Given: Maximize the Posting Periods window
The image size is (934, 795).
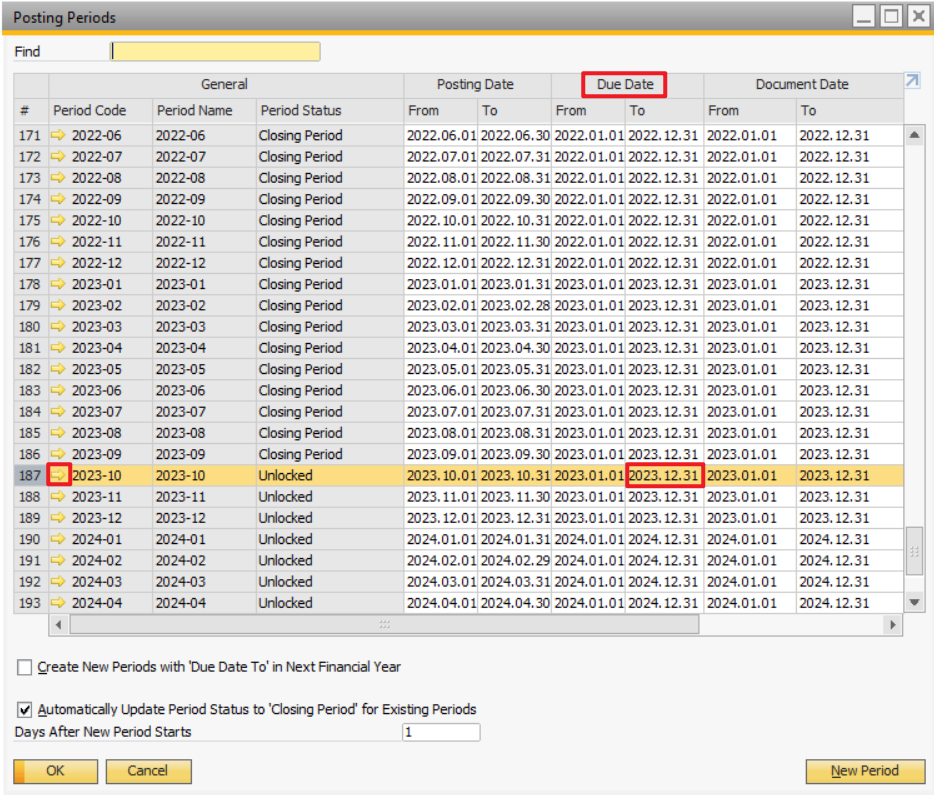Looking at the screenshot, I should pos(892,16).
